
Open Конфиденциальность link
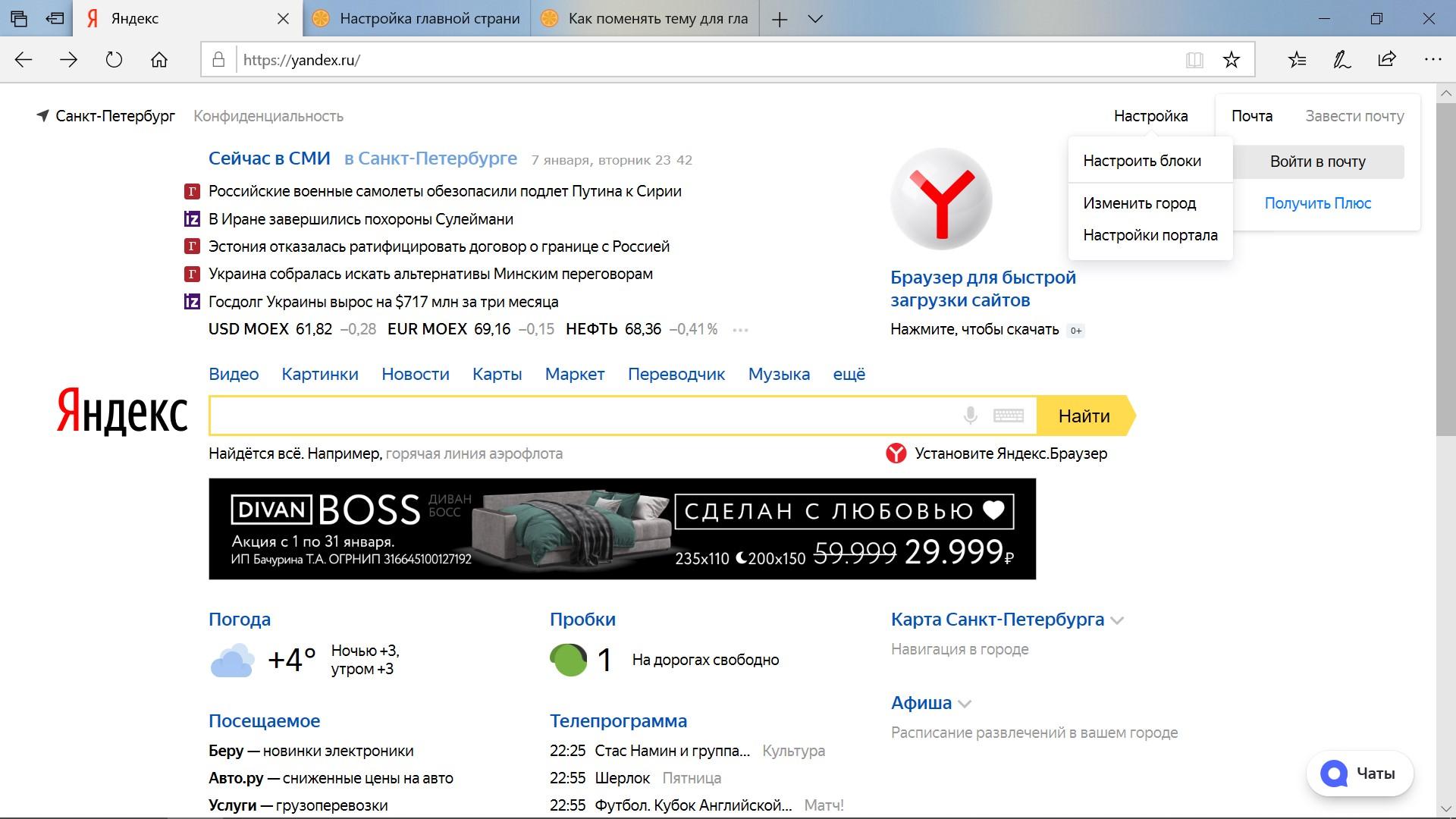click(x=268, y=116)
